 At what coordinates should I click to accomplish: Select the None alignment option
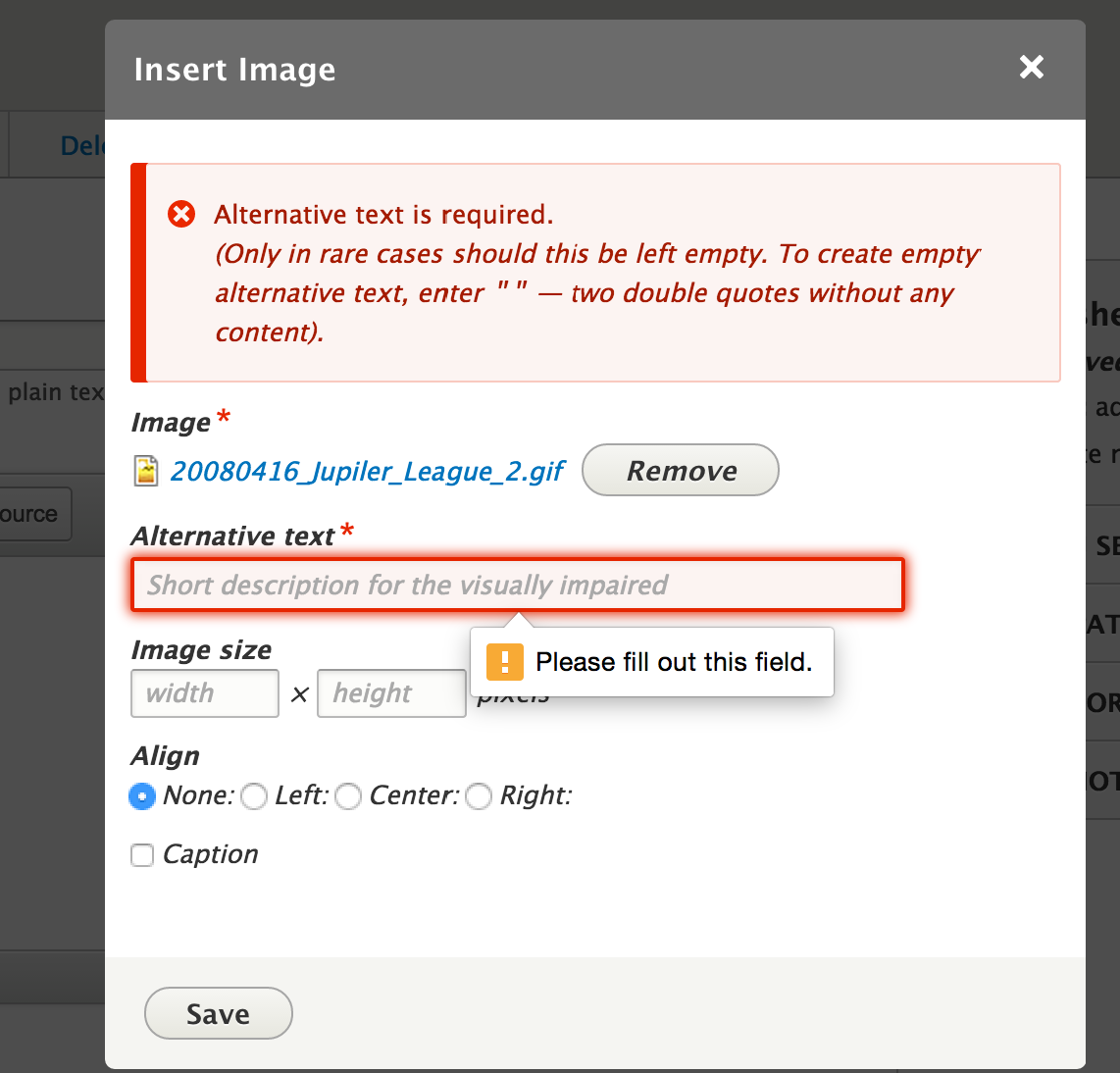coord(143,796)
